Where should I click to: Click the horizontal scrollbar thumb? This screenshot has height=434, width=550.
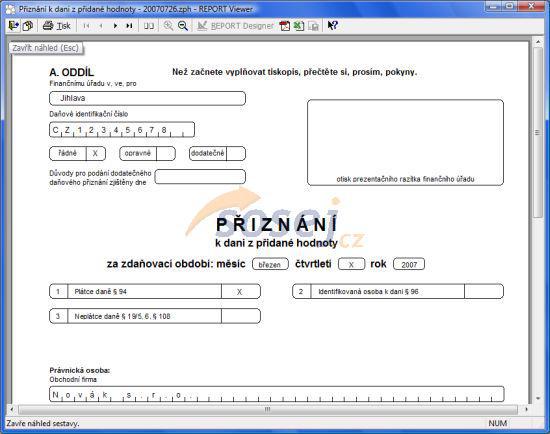tap(268, 409)
